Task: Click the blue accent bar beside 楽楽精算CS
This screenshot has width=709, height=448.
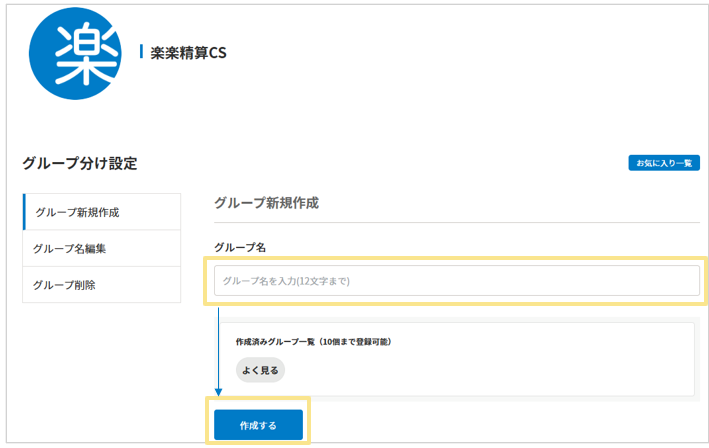Action: pyautogui.click(x=141, y=52)
